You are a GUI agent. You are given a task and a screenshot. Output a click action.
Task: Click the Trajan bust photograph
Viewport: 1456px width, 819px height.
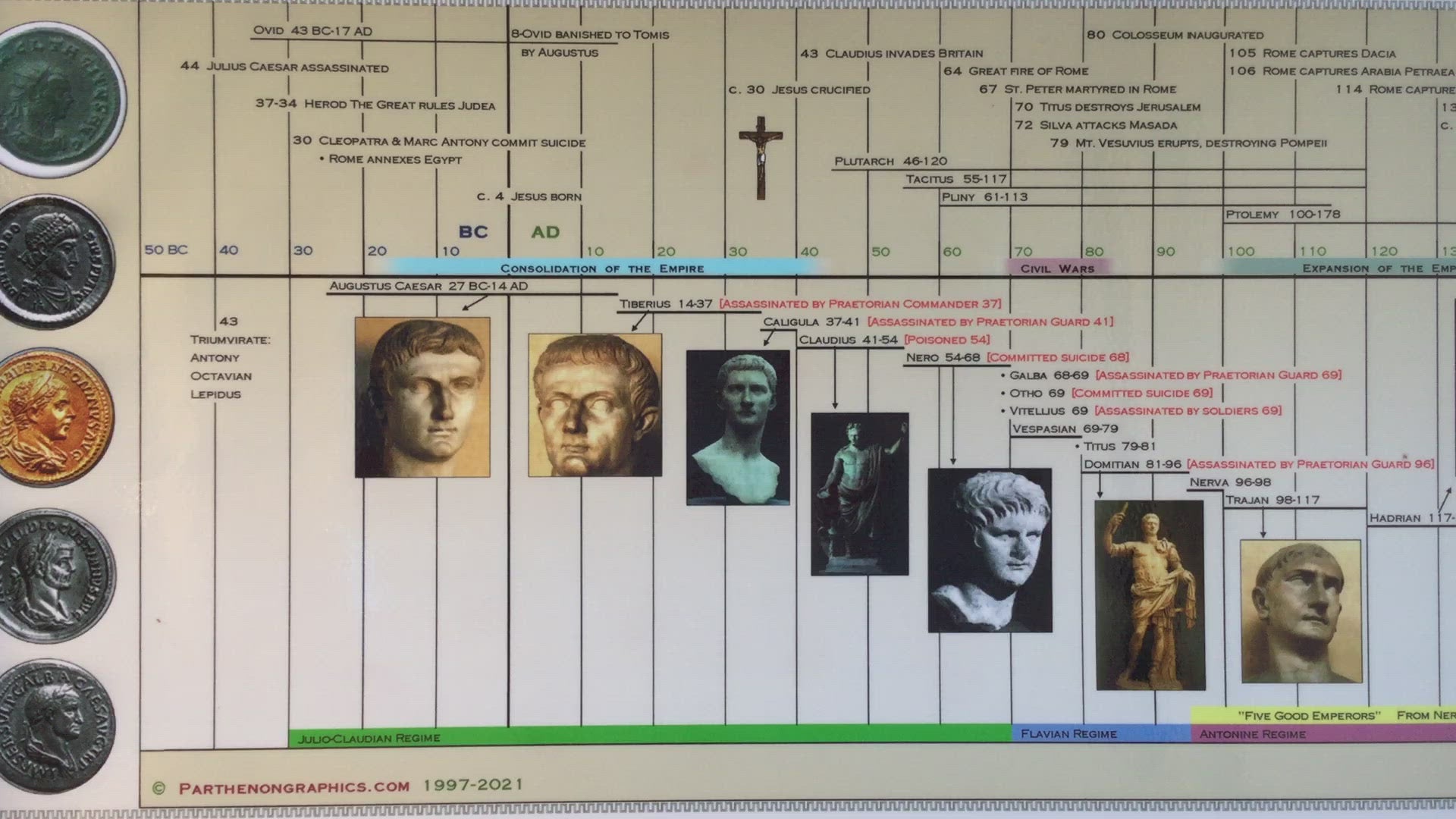[x=1301, y=611]
